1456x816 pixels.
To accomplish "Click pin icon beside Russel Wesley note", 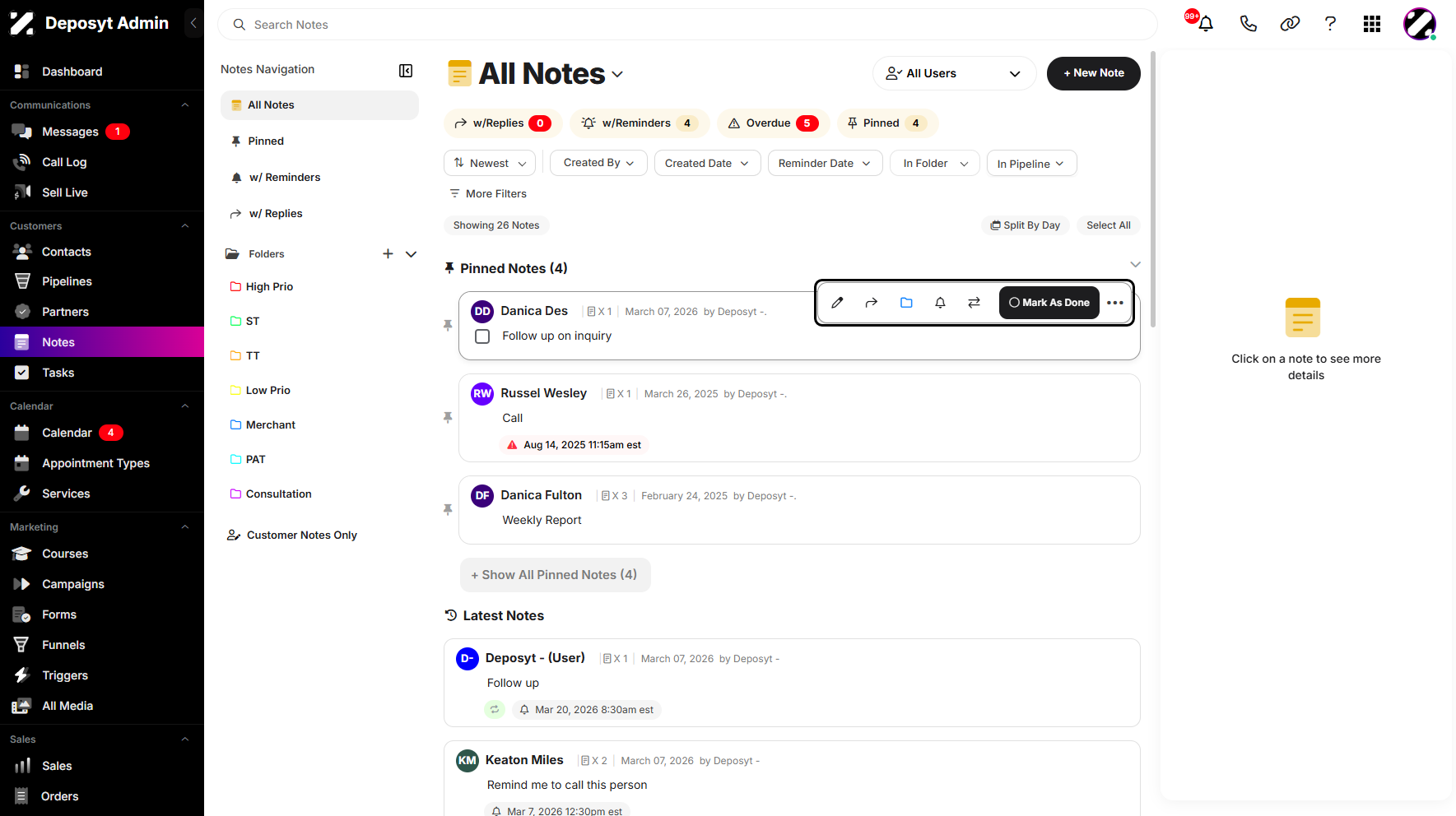I will click(448, 418).
